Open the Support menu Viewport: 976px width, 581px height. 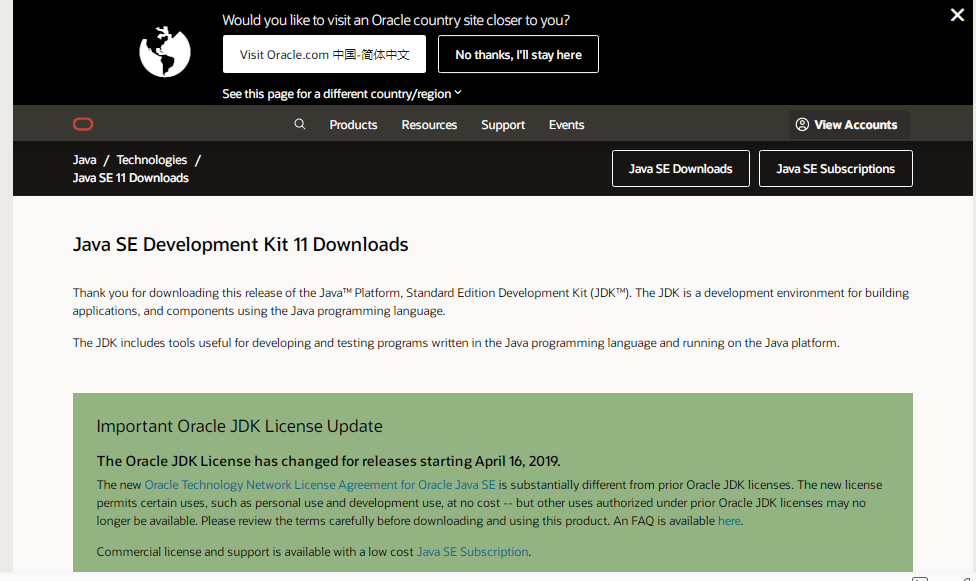[x=503, y=125]
